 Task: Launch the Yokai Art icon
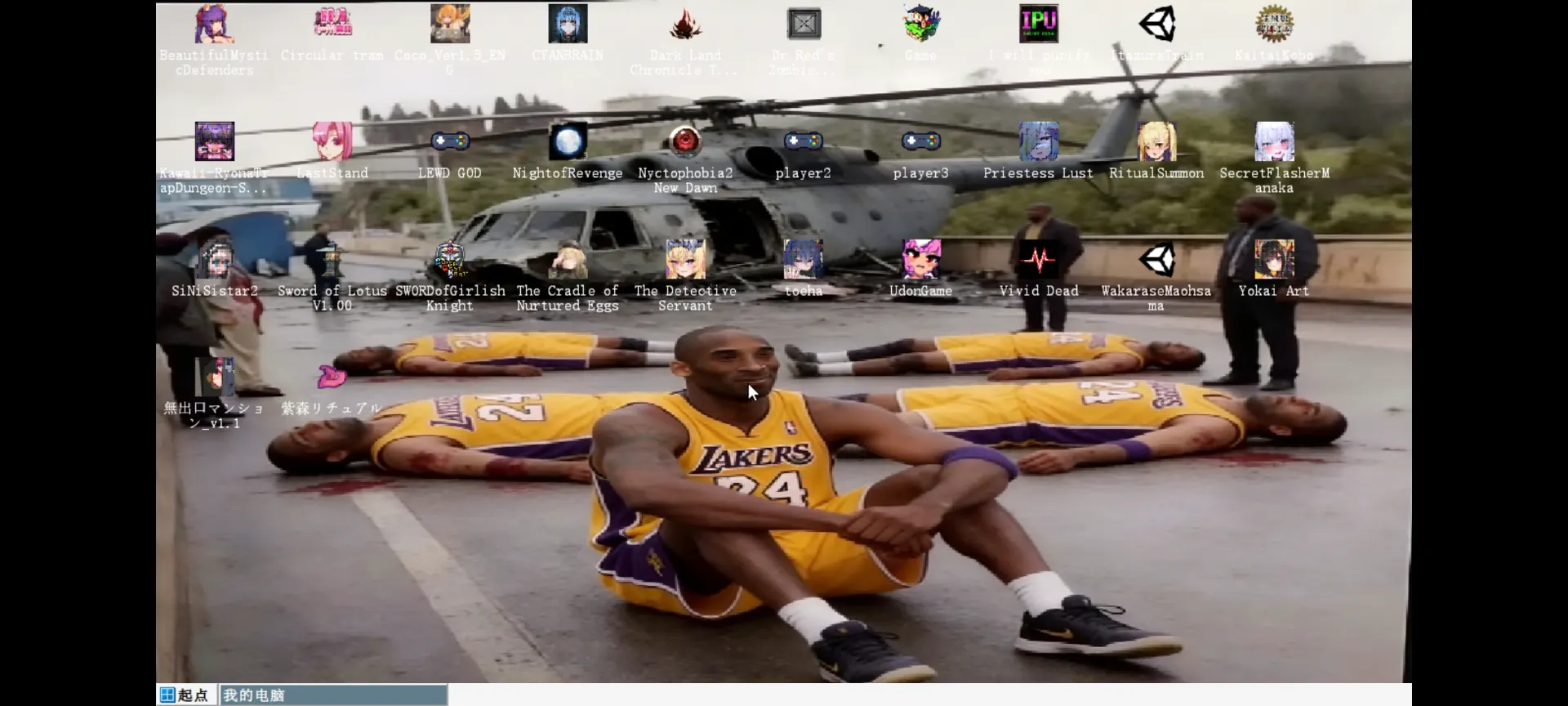pos(1274,260)
